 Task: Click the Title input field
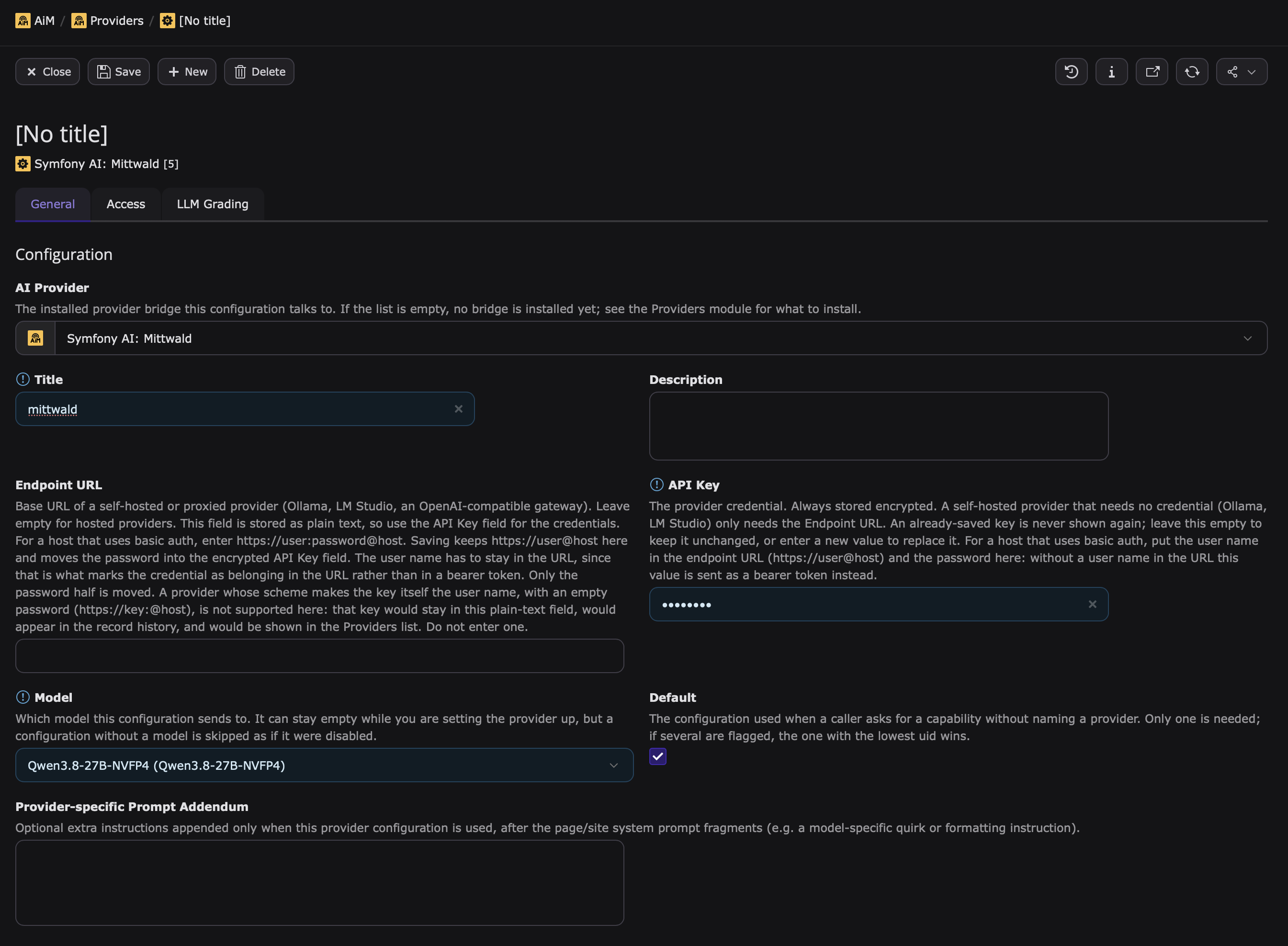tap(245, 409)
